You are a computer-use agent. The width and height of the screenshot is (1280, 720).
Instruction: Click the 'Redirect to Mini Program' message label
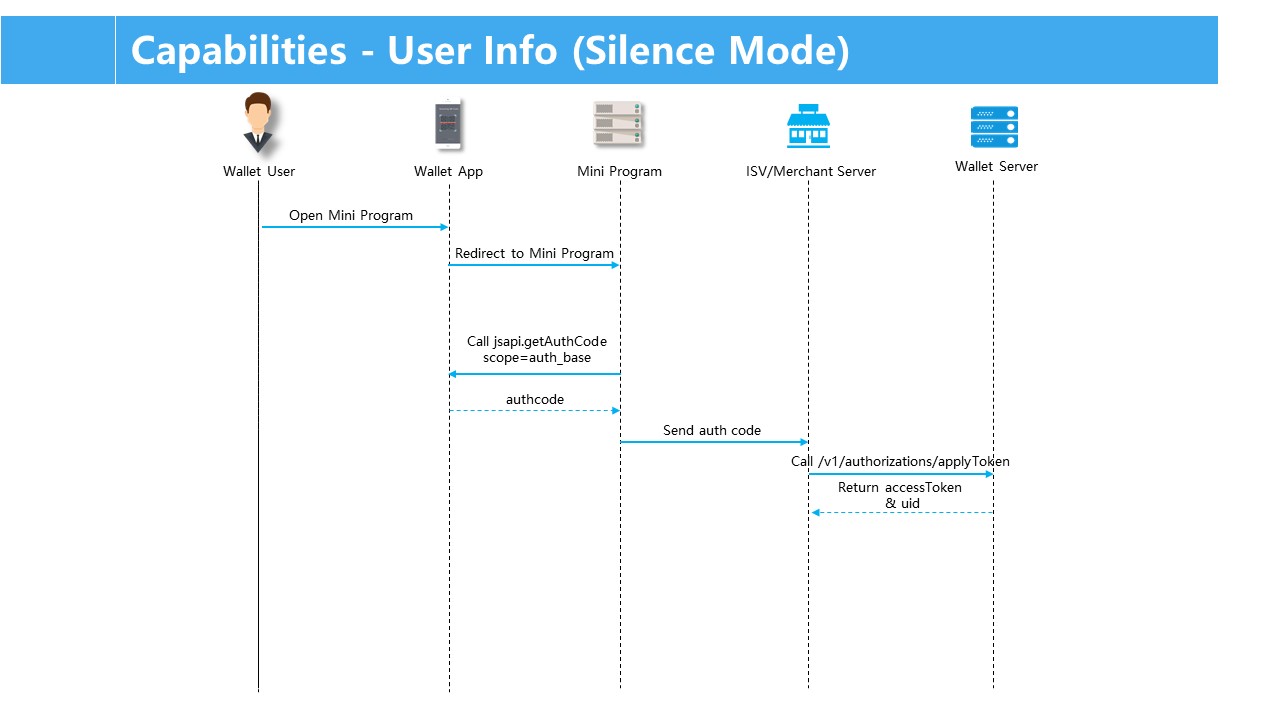pyautogui.click(x=534, y=253)
